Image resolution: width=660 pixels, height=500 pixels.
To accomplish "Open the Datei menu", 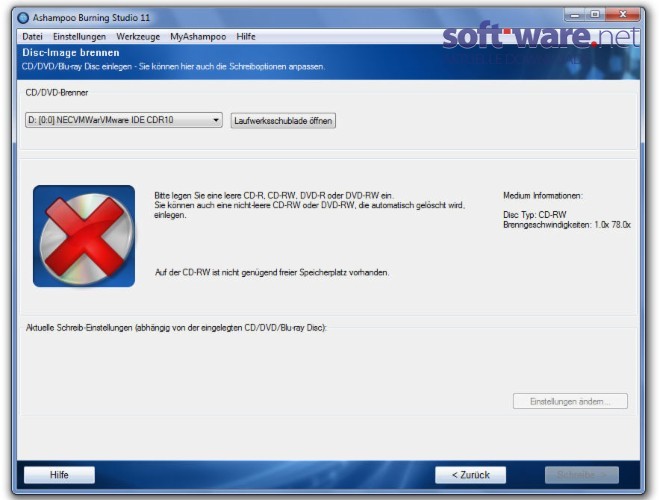I will click(x=32, y=37).
